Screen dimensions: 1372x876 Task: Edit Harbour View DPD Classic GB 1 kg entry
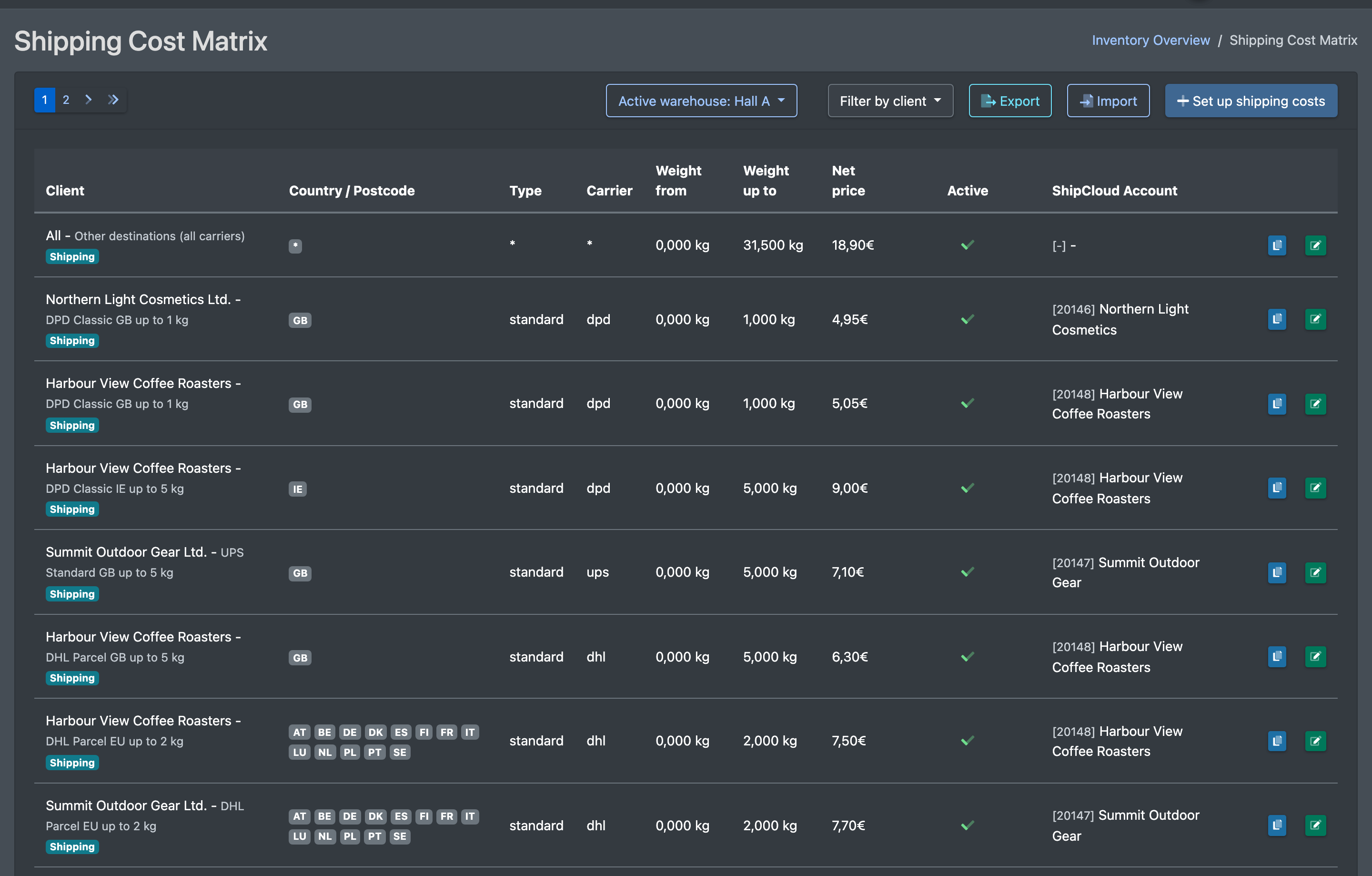(1315, 404)
